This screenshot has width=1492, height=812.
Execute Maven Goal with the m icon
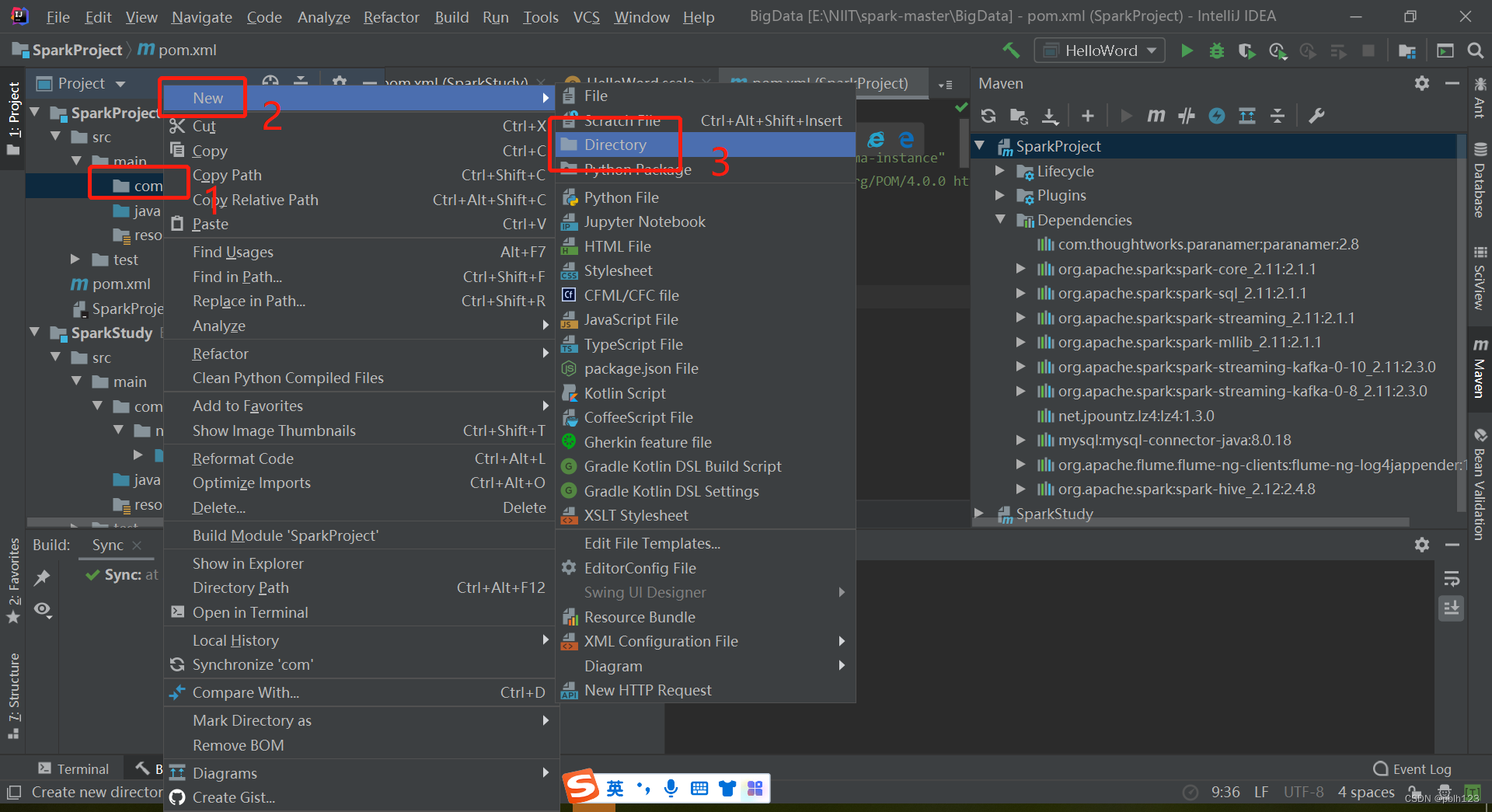[1156, 116]
